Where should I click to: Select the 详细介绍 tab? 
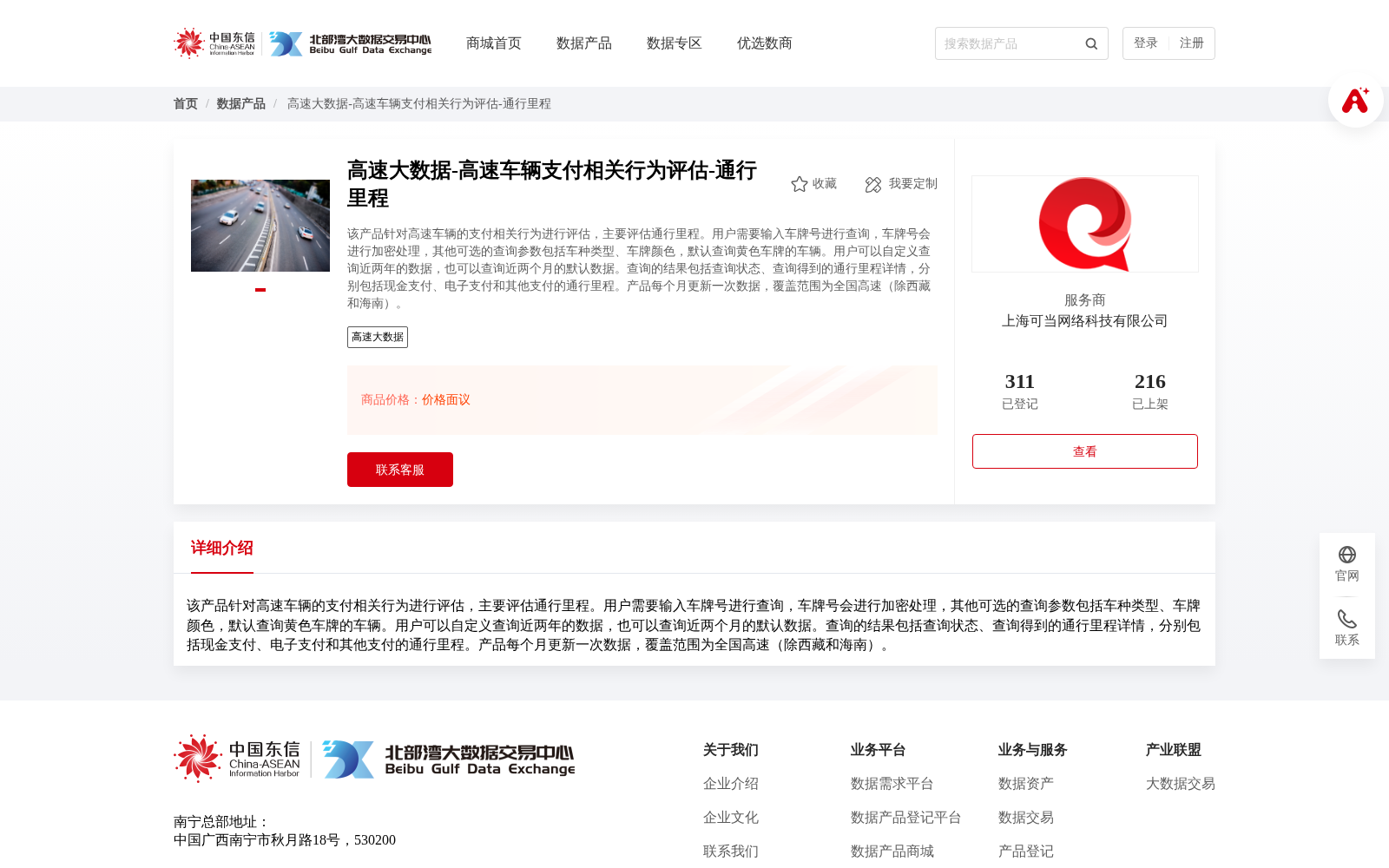222,548
